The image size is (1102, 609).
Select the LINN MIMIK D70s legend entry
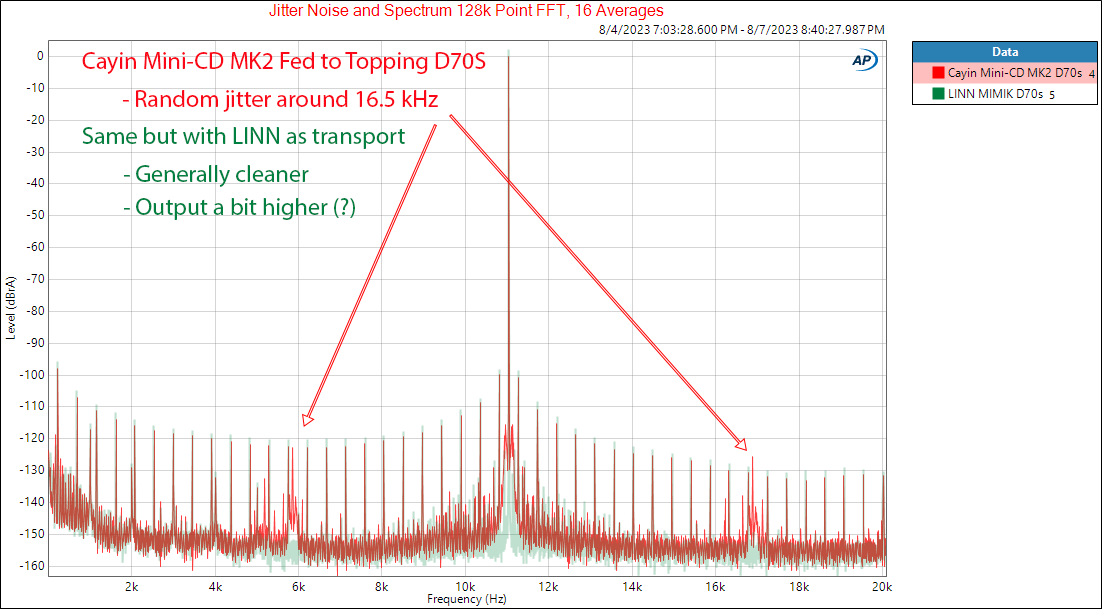(1004, 94)
